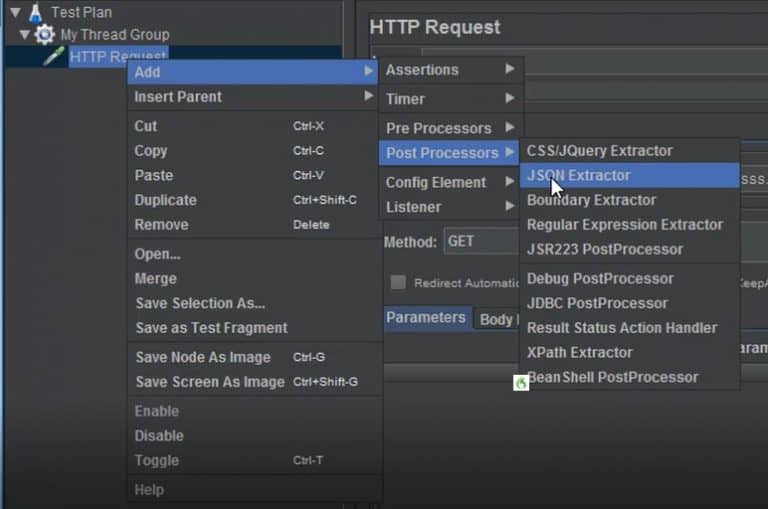Click the HTTP Request pipette icon

[53, 56]
